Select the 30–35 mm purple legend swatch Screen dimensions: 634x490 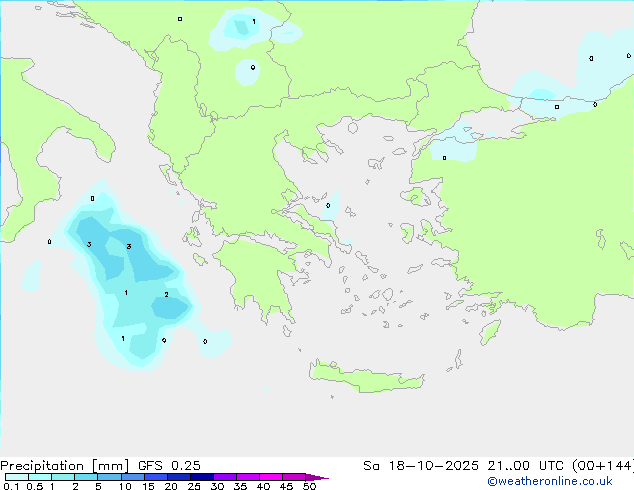coord(225,477)
